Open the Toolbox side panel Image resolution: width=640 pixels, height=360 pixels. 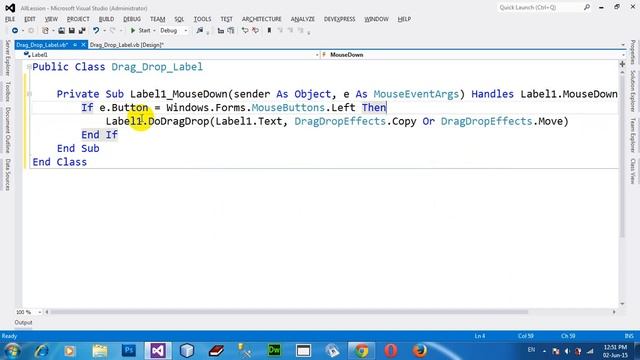click(x=7, y=91)
